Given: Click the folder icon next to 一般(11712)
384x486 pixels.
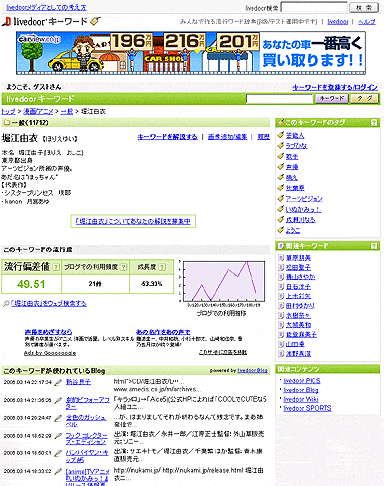Looking at the screenshot, I should (x=6, y=123).
